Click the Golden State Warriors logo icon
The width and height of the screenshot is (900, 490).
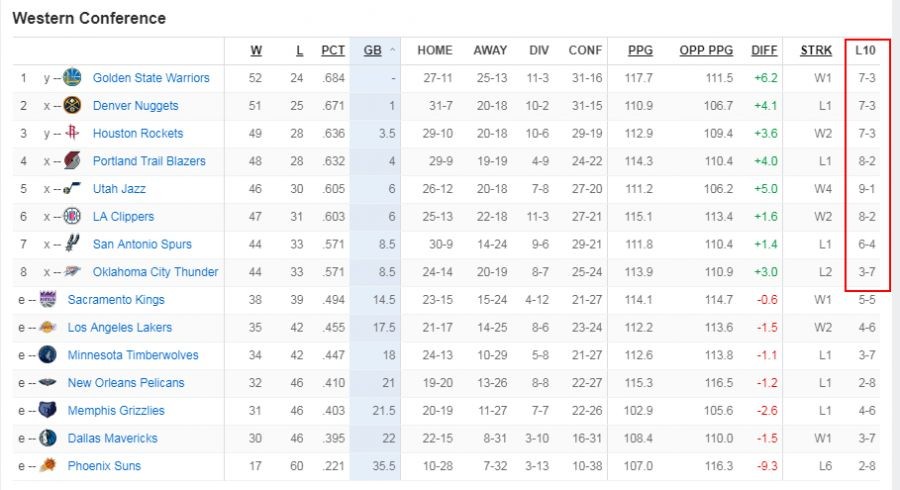pos(71,77)
